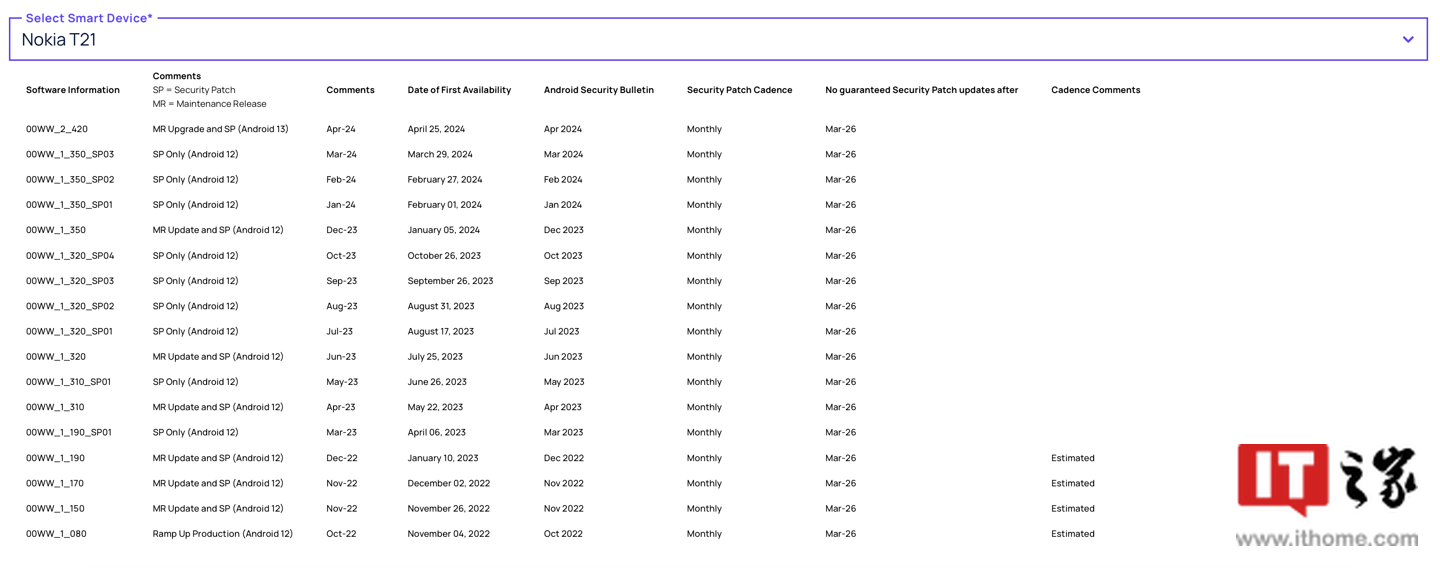
Task: Click the IT Home red logo watermark
Action: pos(1282,480)
